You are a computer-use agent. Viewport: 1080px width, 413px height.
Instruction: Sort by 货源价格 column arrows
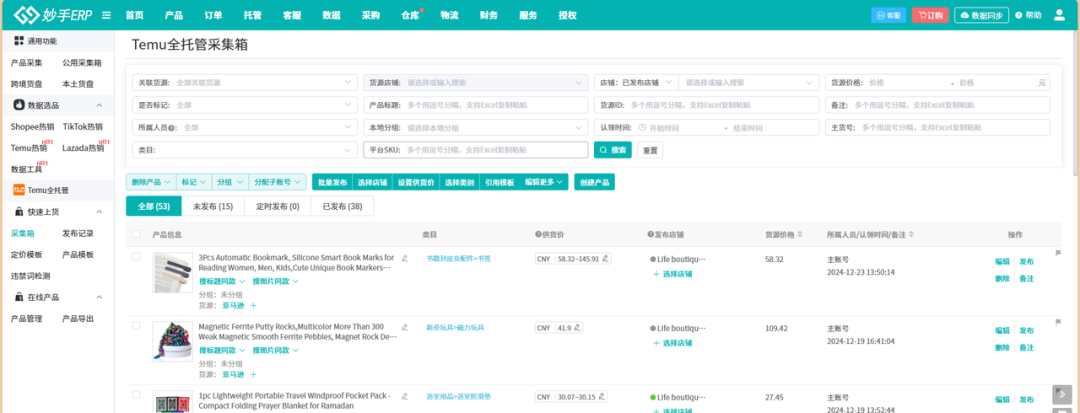coord(799,235)
